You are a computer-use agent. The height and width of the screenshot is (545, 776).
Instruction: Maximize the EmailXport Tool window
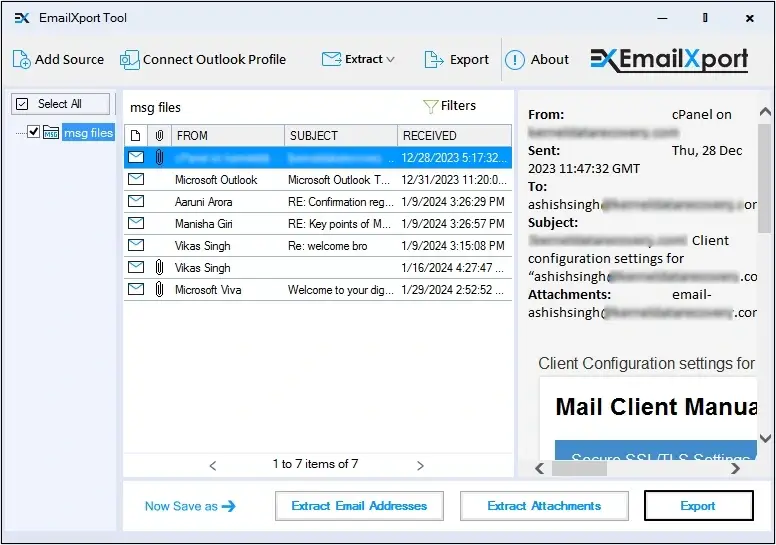[x=705, y=18]
